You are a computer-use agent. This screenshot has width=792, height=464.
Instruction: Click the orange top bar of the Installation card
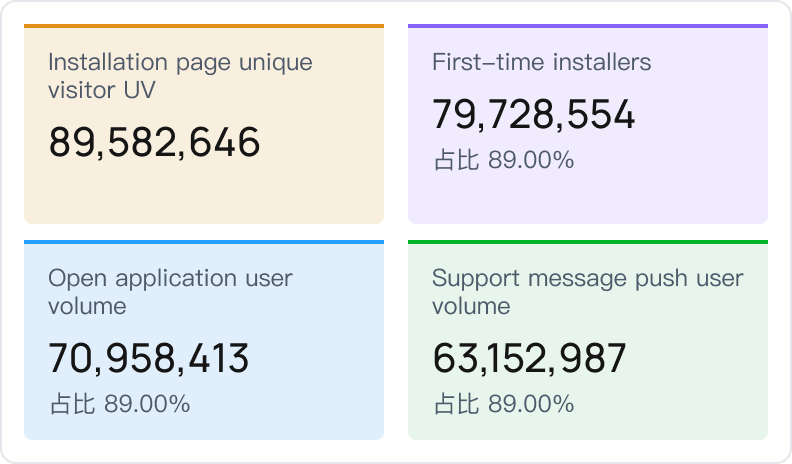(x=204, y=26)
